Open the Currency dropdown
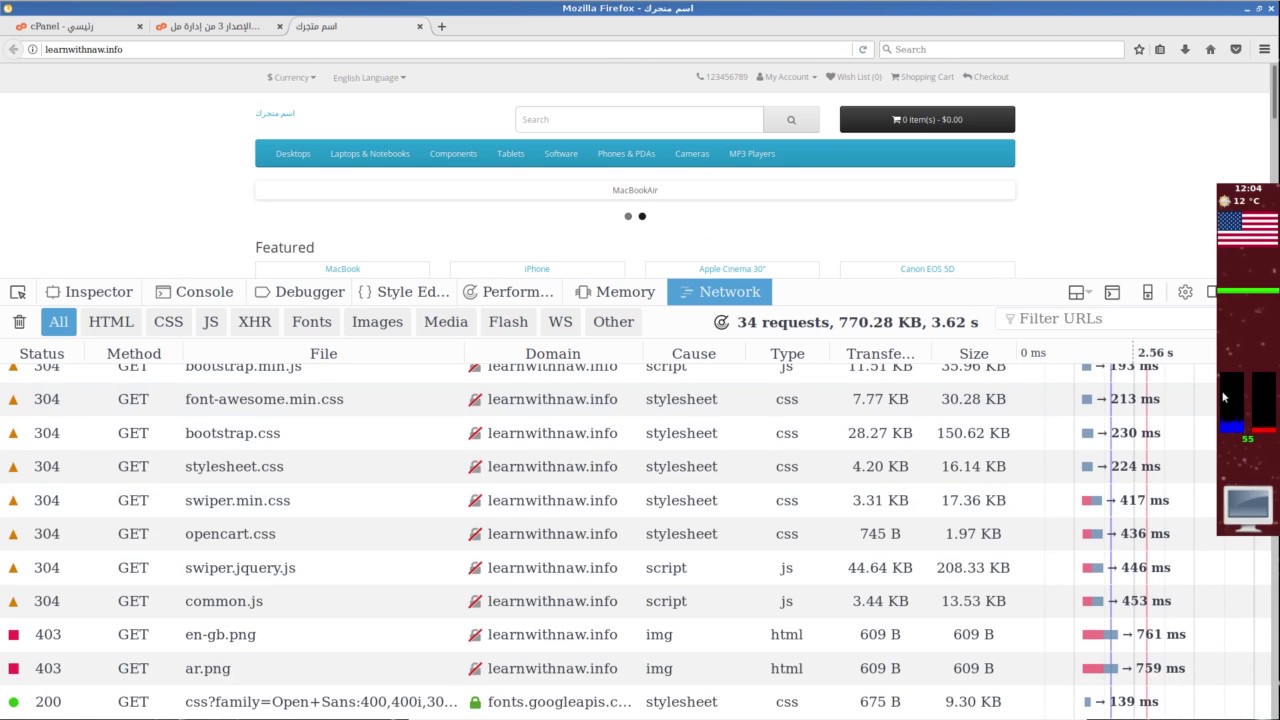Screen dimensions: 1280x720 point(291,77)
